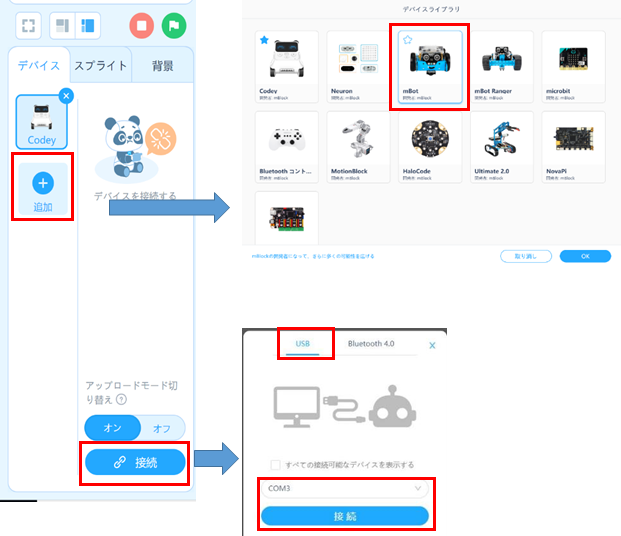Select the Bluetooth 4.0 tab
Image resolution: width=621 pixels, height=536 pixels.
[371, 343]
